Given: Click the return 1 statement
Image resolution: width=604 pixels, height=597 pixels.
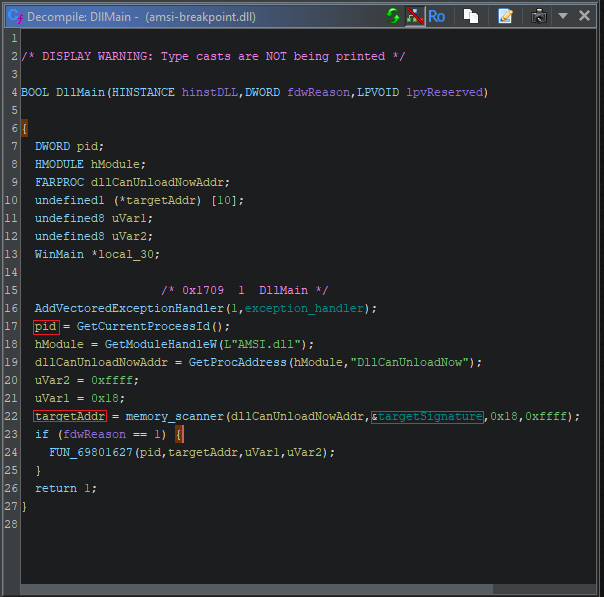Looking at the screenshot, I should (x=66, y=488).
